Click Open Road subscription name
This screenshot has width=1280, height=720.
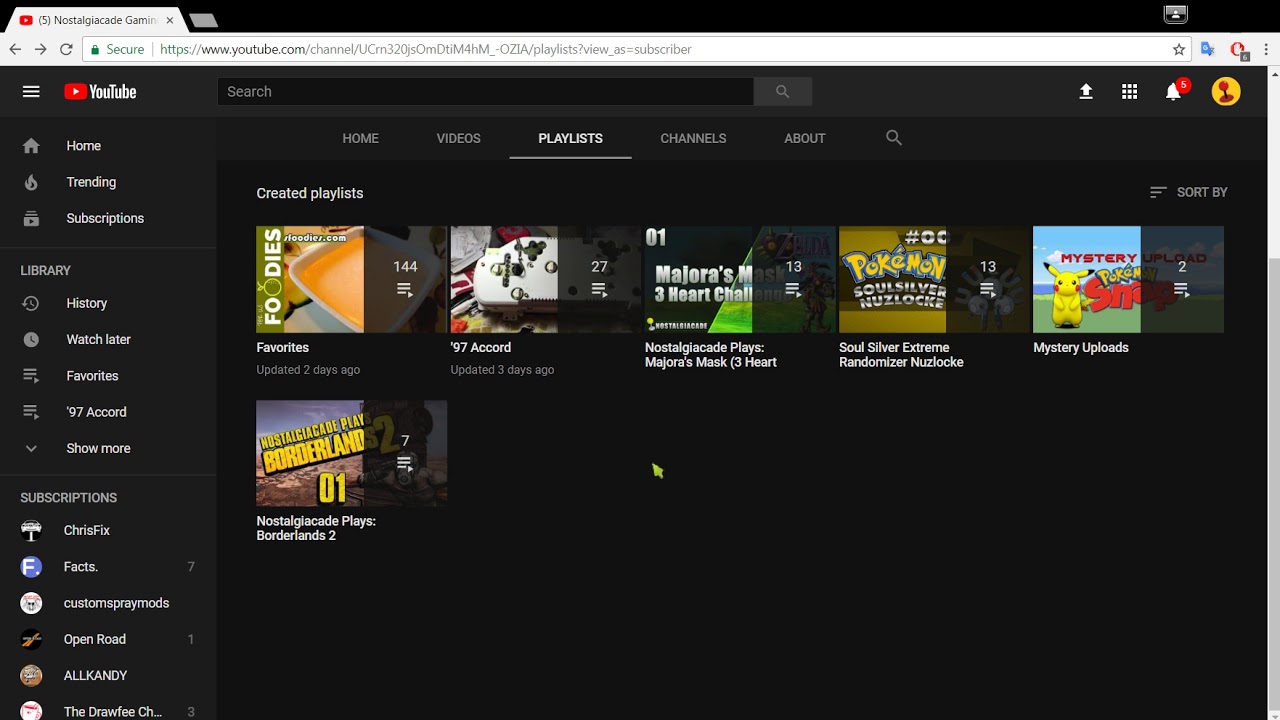(94, 639)
